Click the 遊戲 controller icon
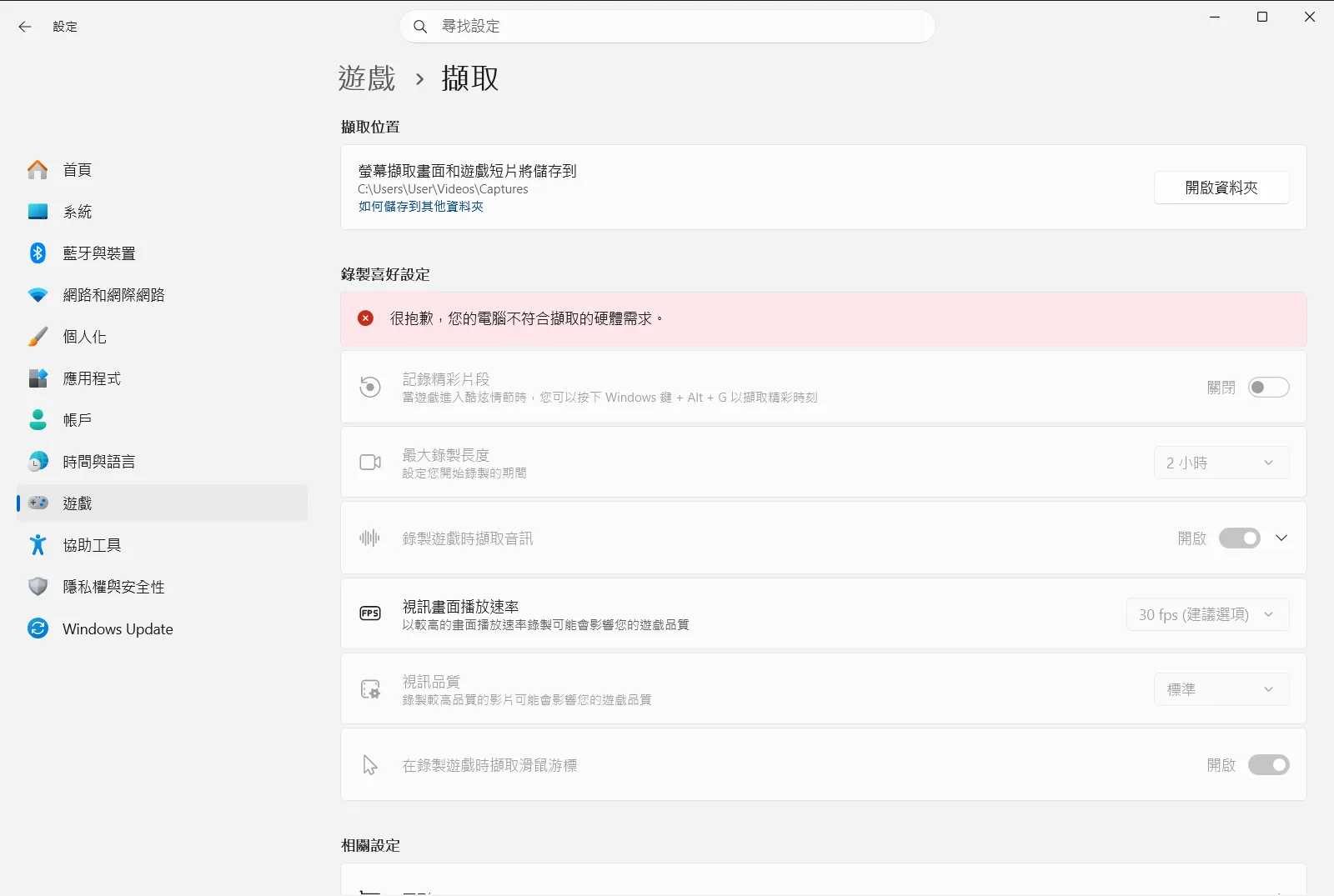The height and width of the screenshot is (896, 1334). 38,503
